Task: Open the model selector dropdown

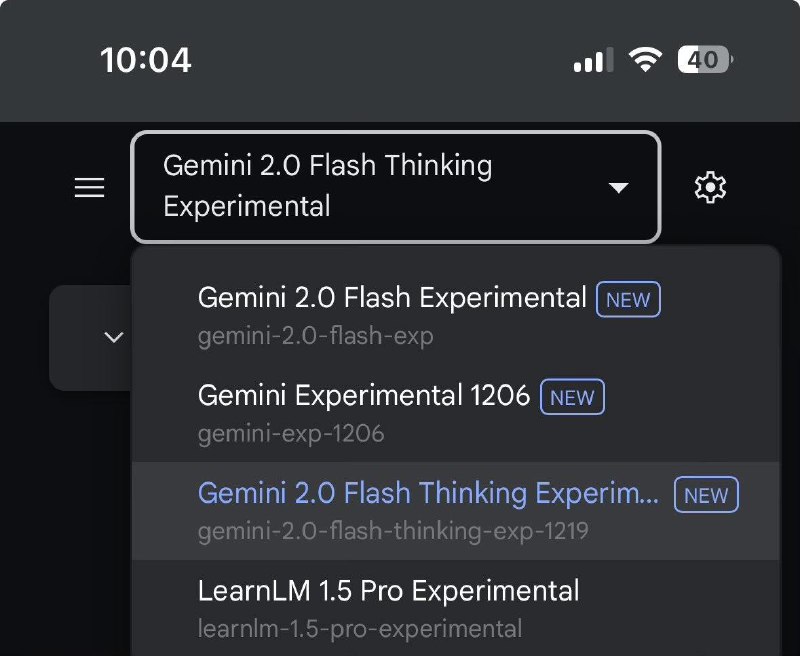Action: click(396, 187)
